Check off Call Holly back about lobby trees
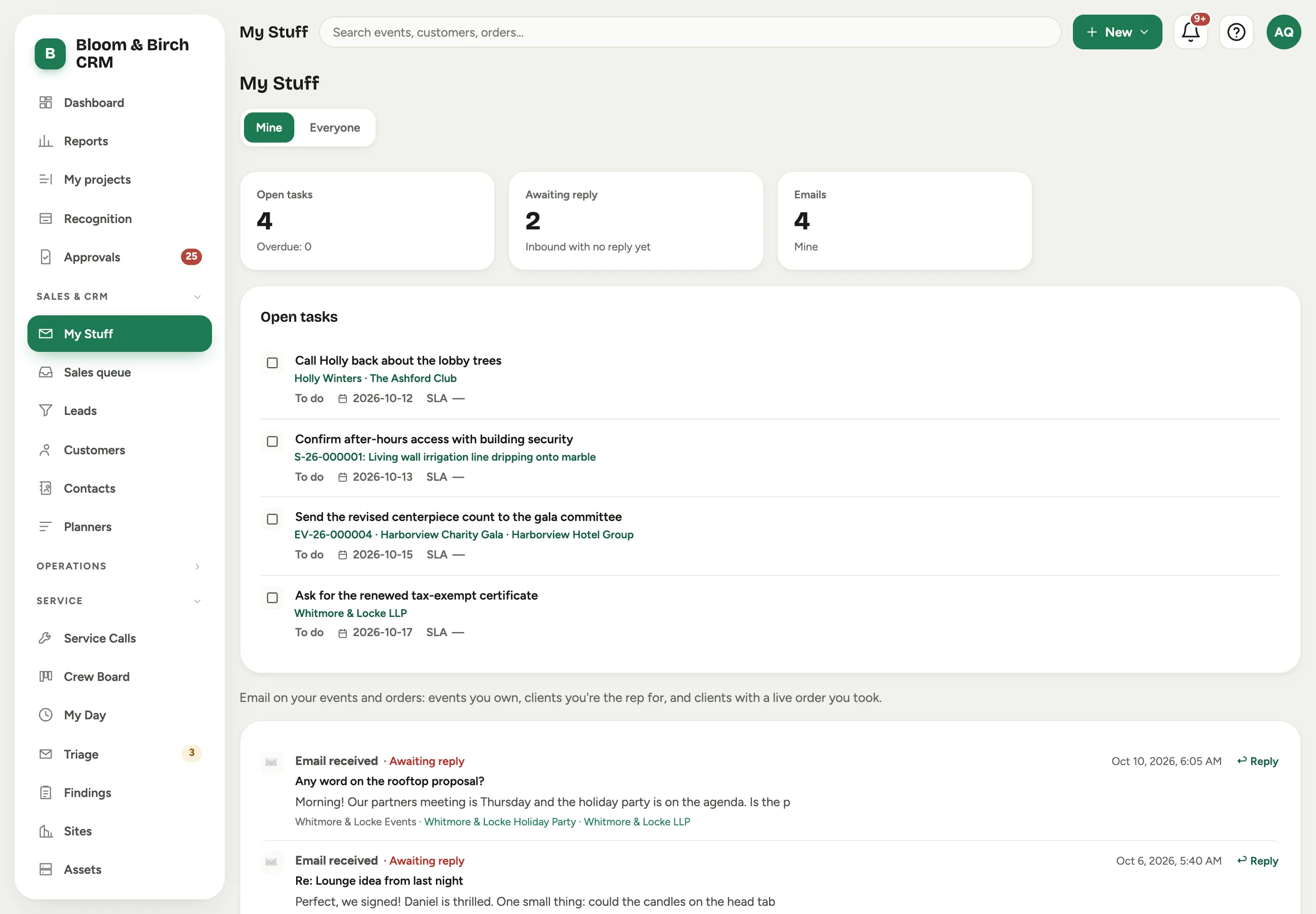The width and height of the screenshot is (1316, 914). pos(273,362)
